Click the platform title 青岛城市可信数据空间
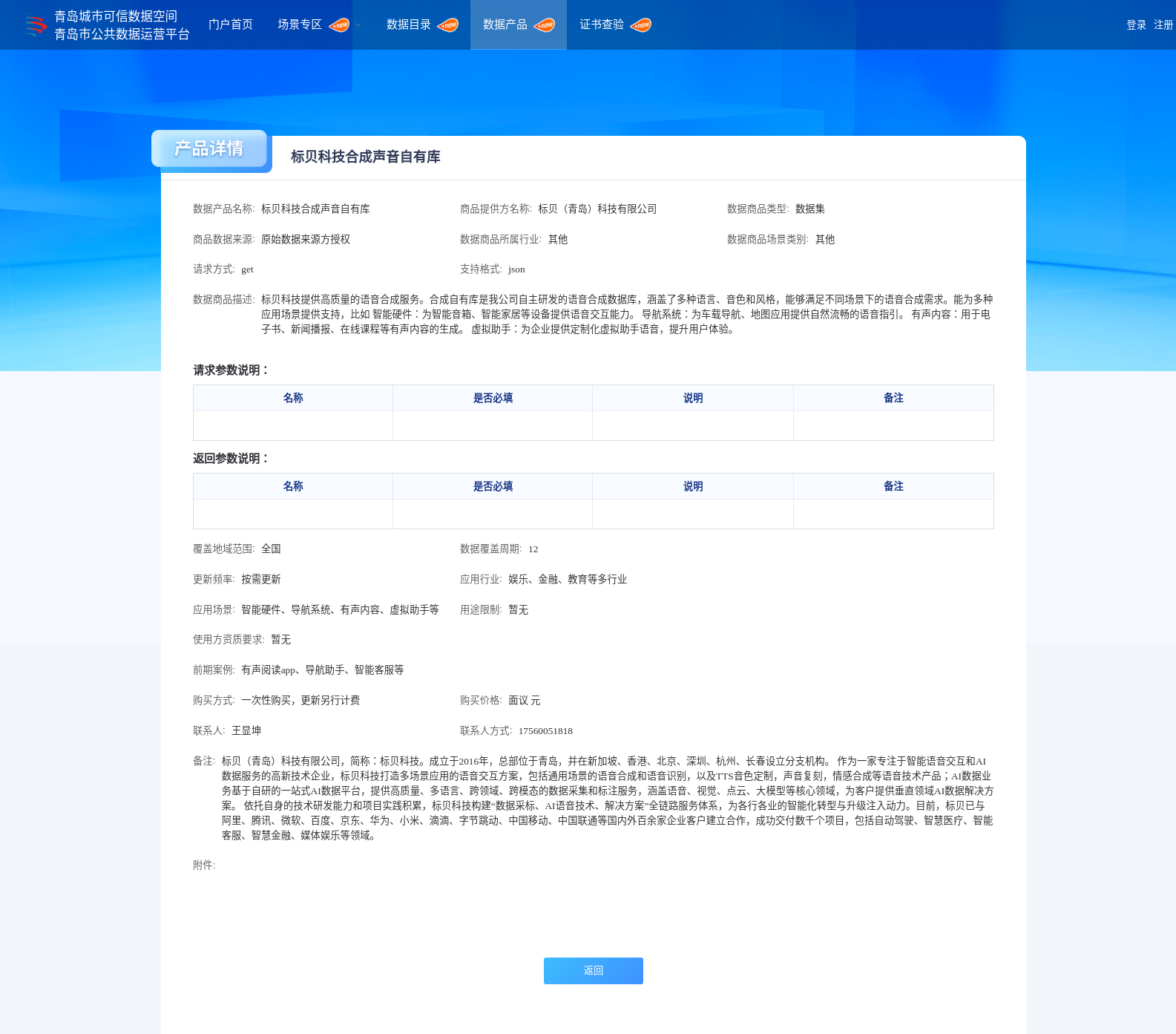The image size is (1176, 1034). tap(116, 16)
